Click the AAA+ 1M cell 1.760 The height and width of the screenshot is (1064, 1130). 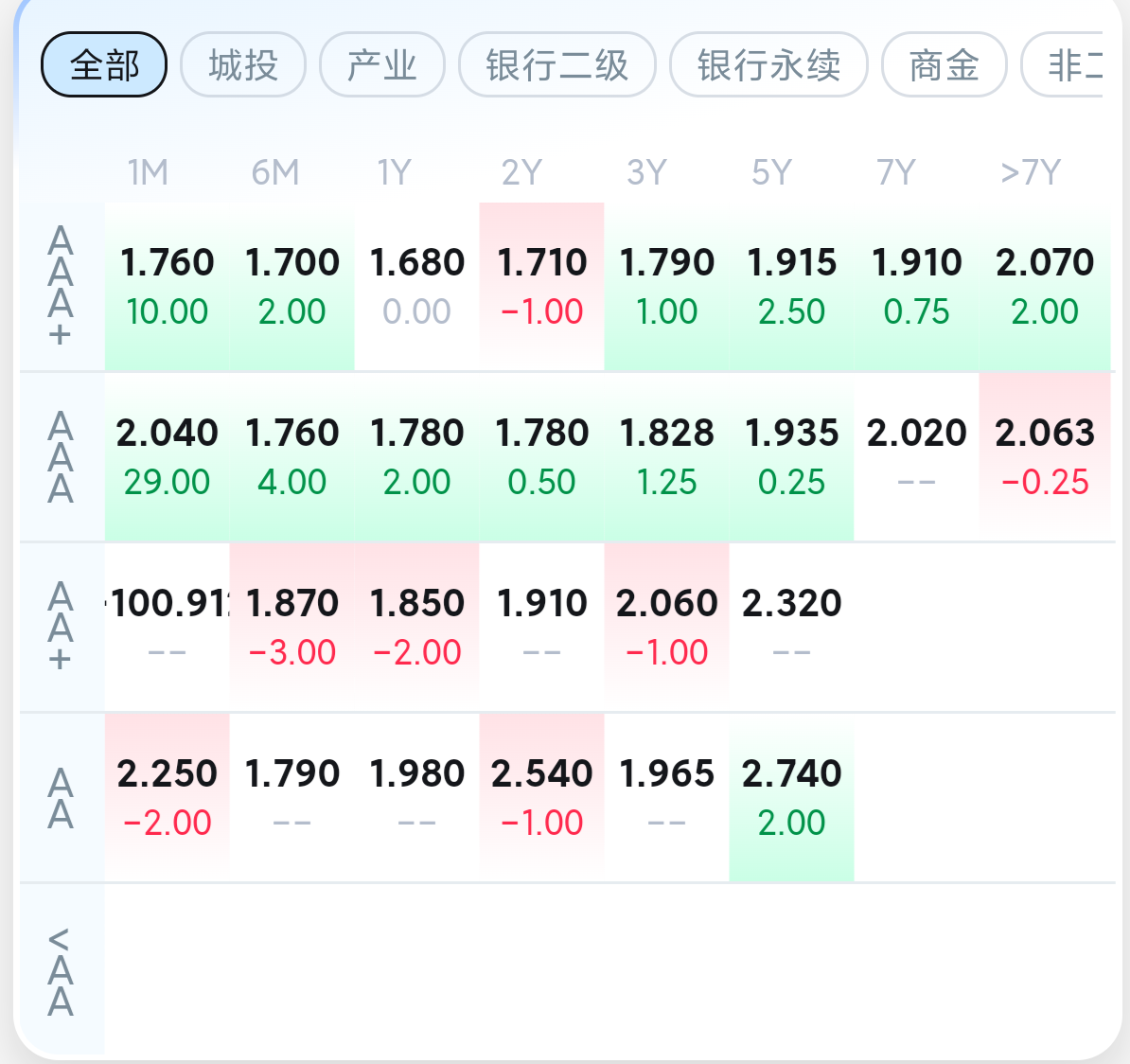coord(168,287)
